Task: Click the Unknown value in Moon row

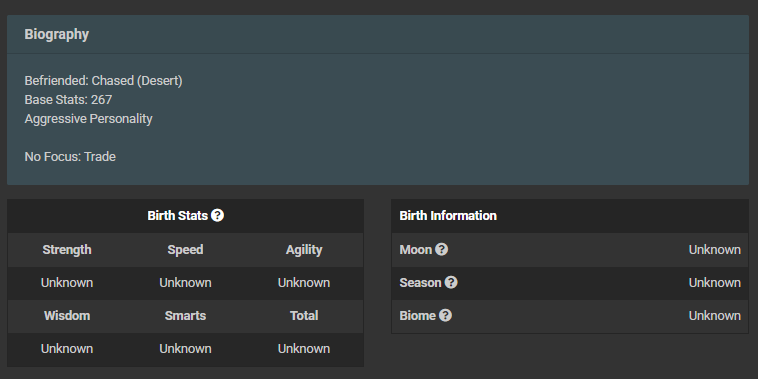Action: (714, 249)
